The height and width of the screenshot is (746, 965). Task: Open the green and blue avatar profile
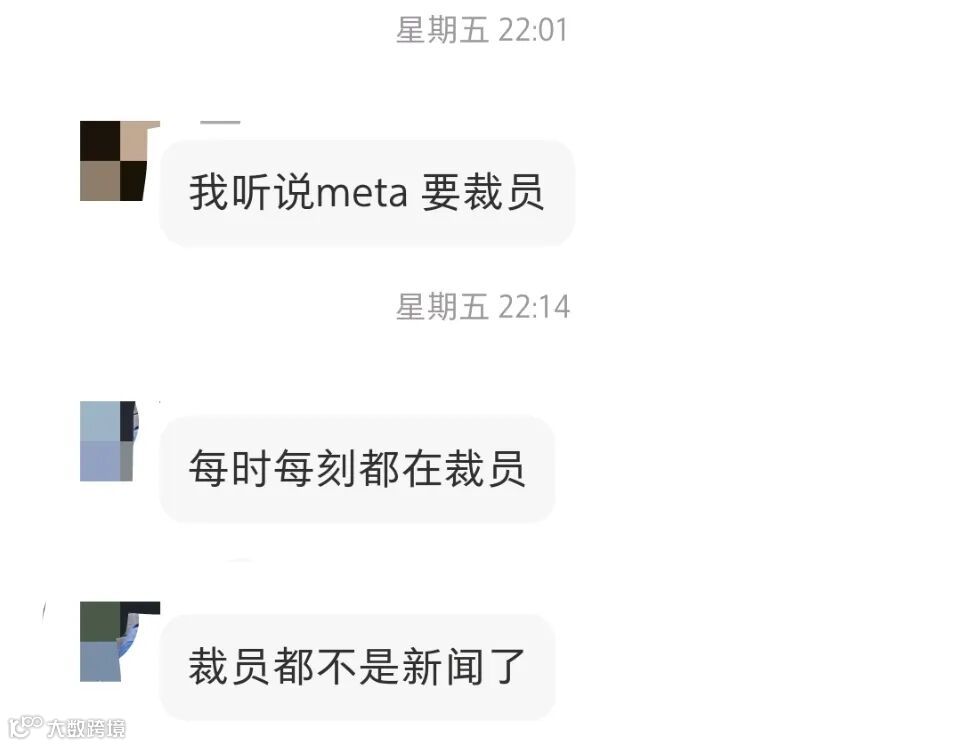click(120, 641)
